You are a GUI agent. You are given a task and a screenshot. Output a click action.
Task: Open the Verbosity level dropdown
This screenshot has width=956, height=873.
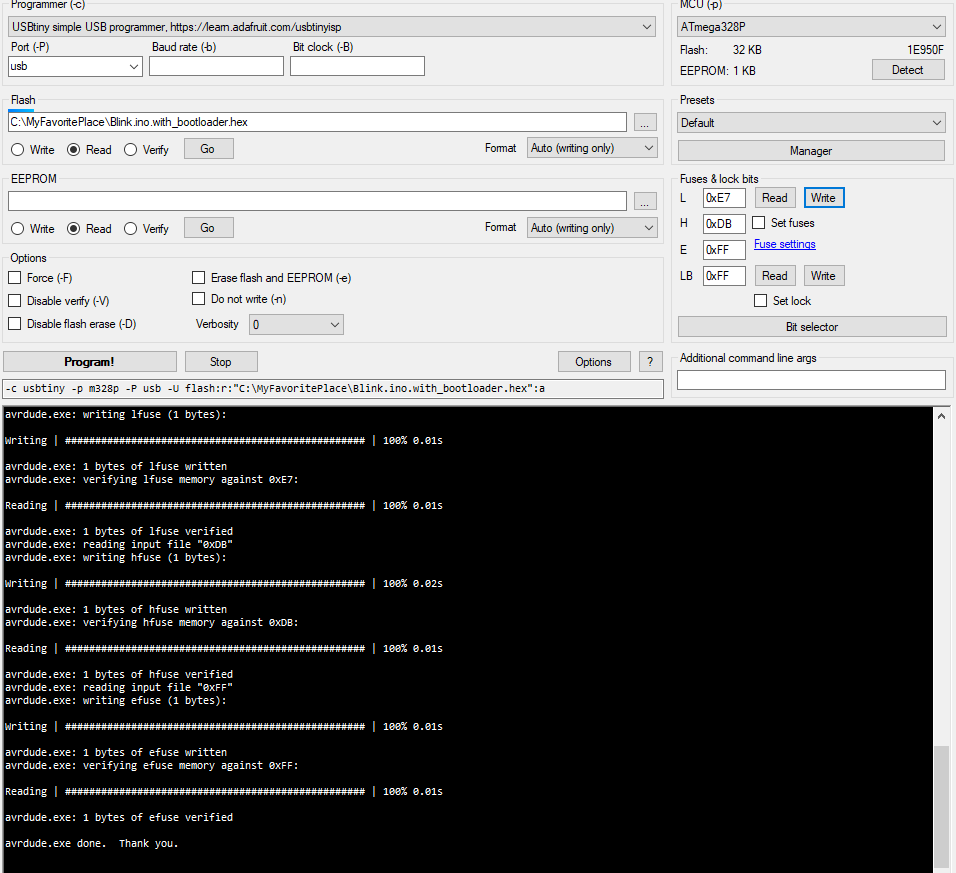point(296,325)
